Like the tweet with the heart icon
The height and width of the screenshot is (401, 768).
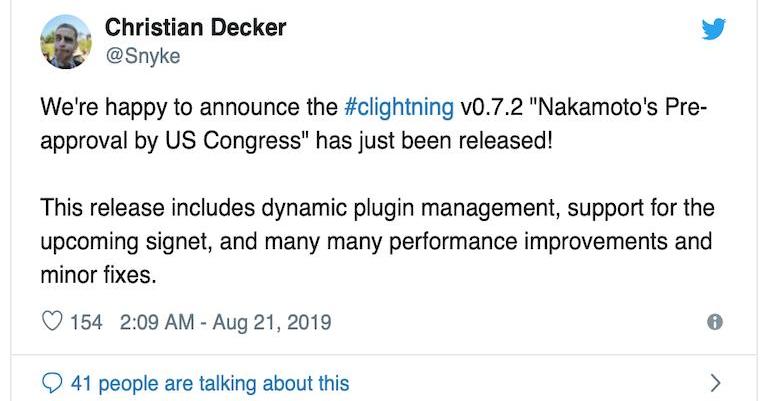[x=52, y=322]
